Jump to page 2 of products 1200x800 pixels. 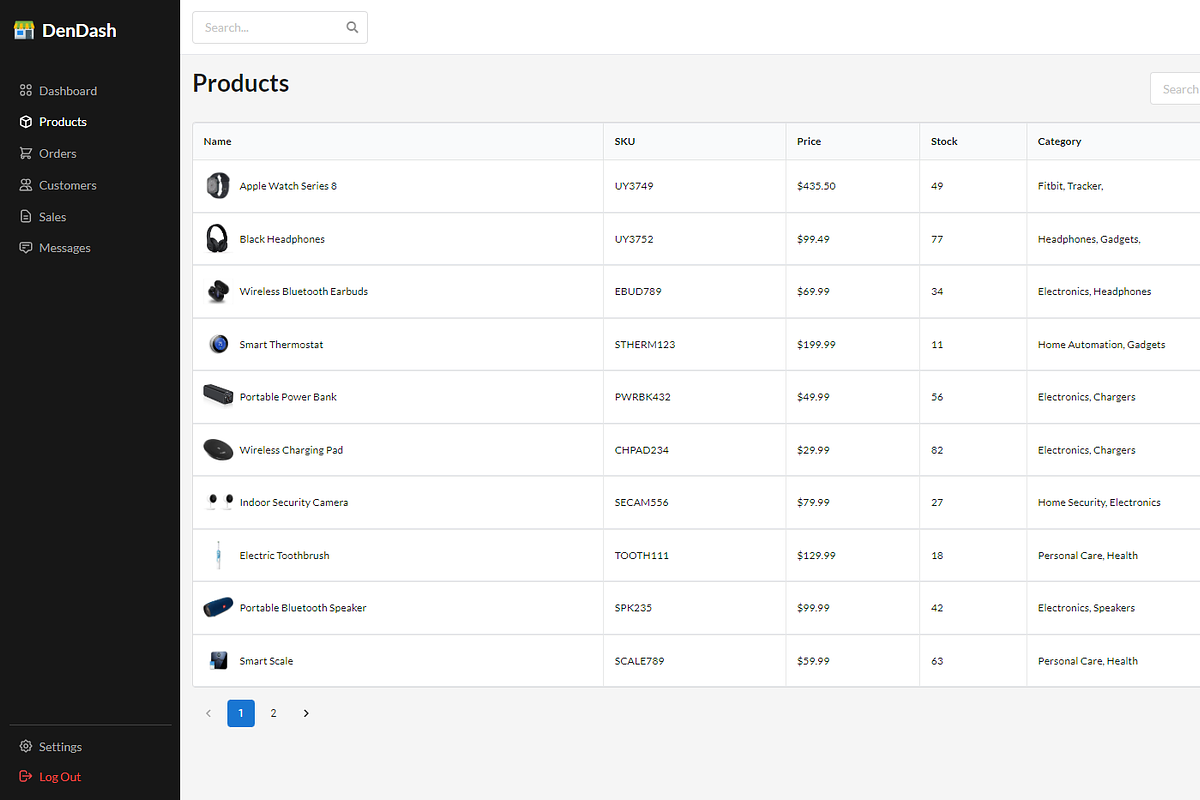point(273,713)
